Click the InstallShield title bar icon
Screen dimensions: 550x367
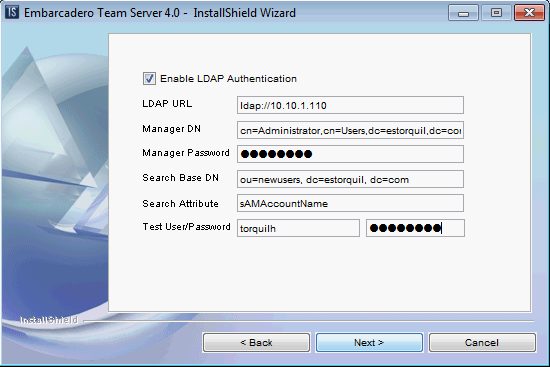(x=12, y=12)
